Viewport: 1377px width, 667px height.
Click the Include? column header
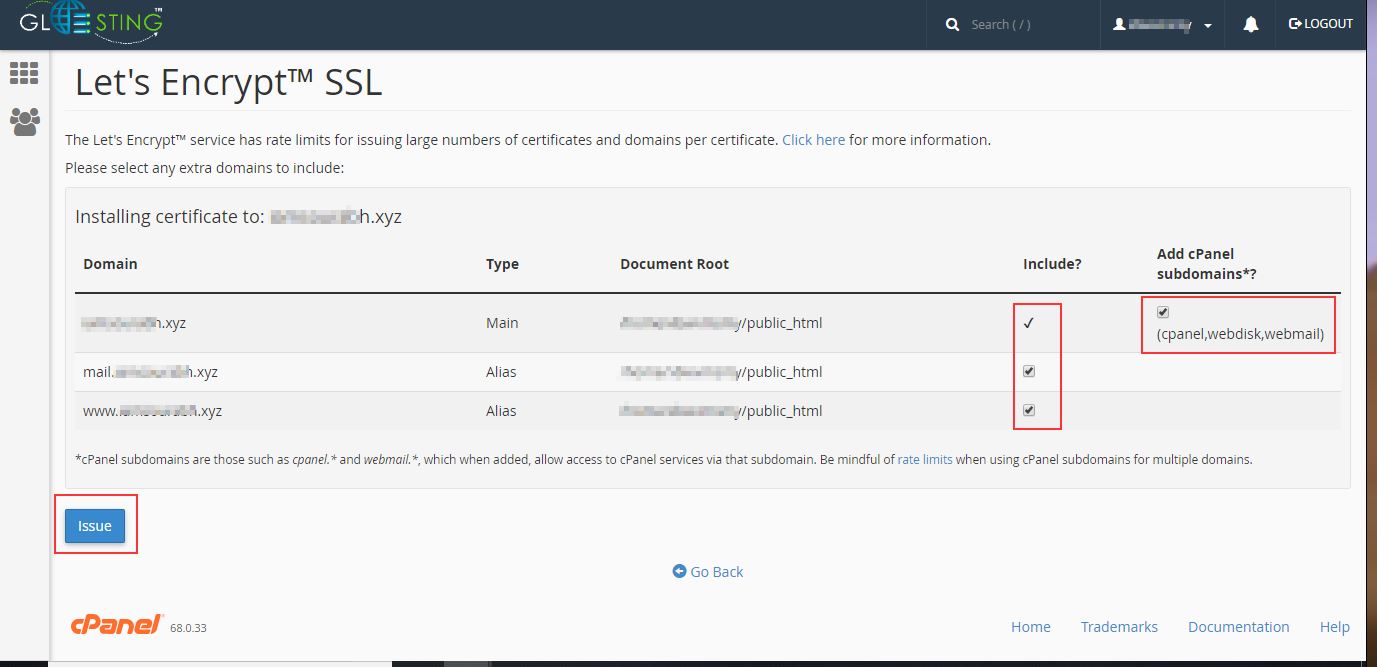[1052, 264]
